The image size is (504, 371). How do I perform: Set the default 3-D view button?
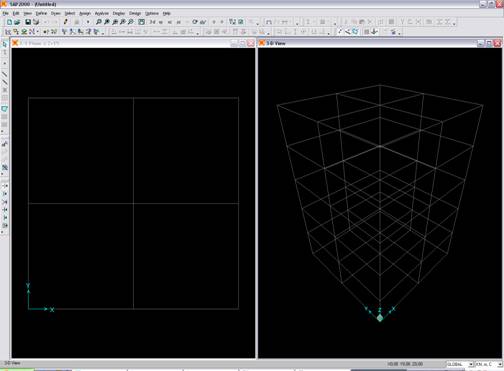click(x=152, y=22)
